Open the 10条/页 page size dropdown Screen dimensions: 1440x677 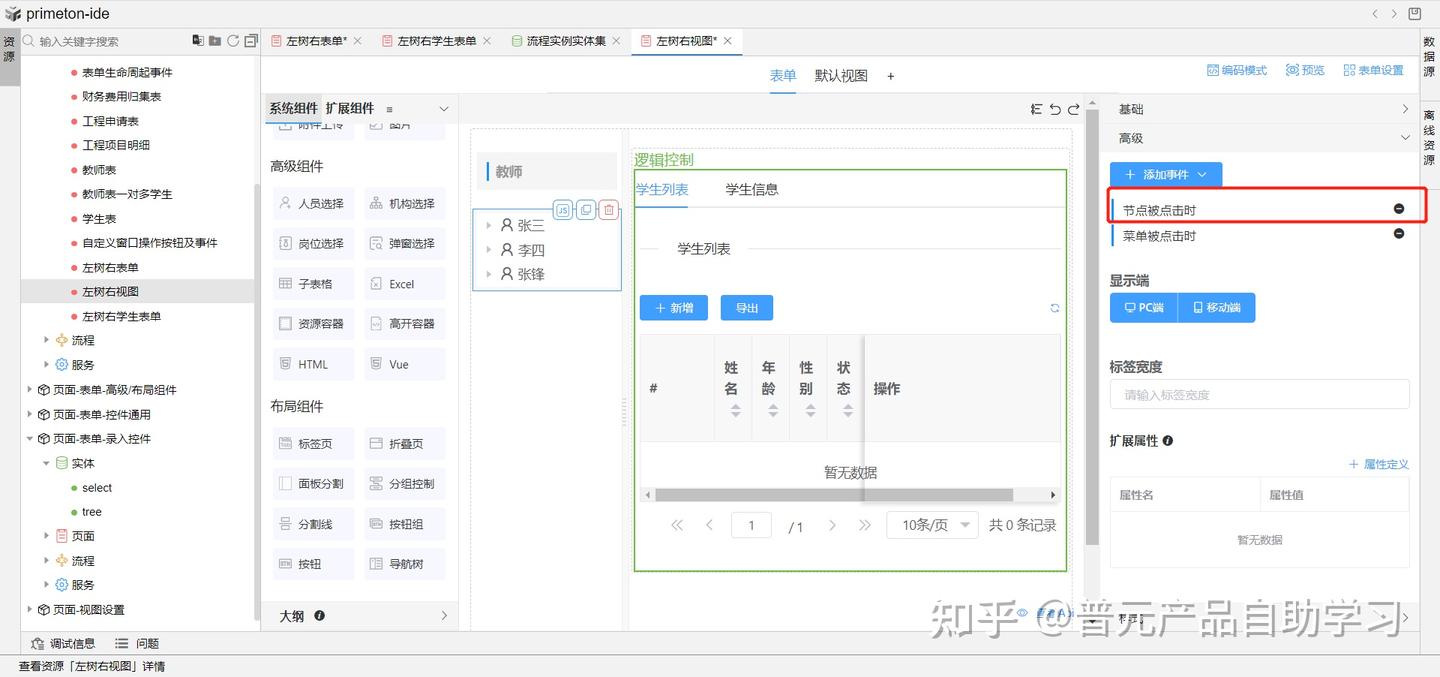pyautogui.click(x=931, y=524)
